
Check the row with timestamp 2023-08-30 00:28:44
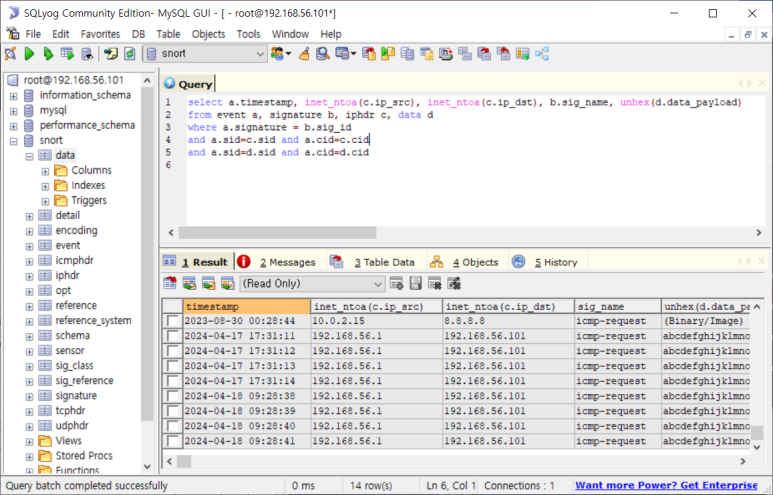click(x=173, y=321)
